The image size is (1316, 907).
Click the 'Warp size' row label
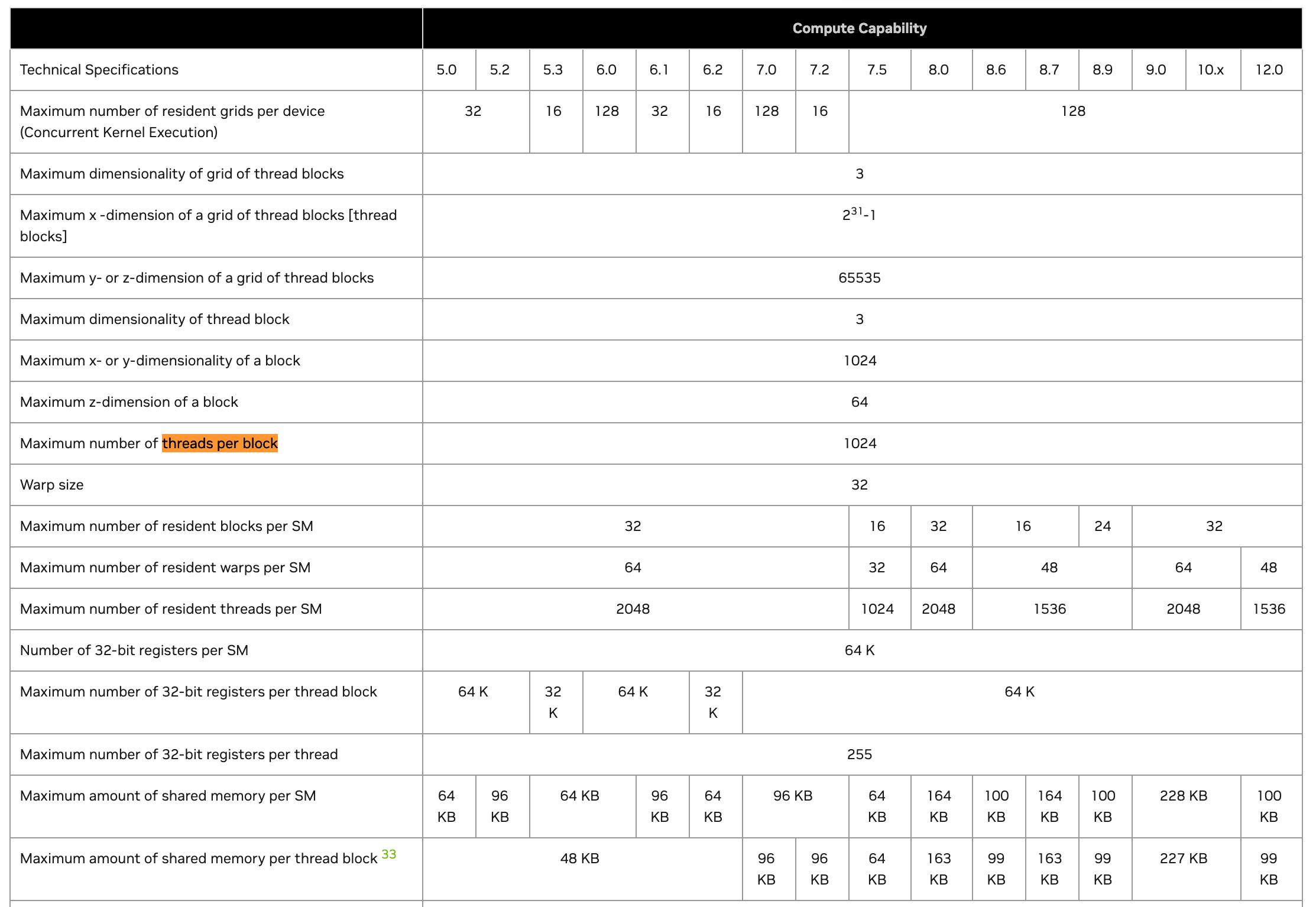[52, 485]
